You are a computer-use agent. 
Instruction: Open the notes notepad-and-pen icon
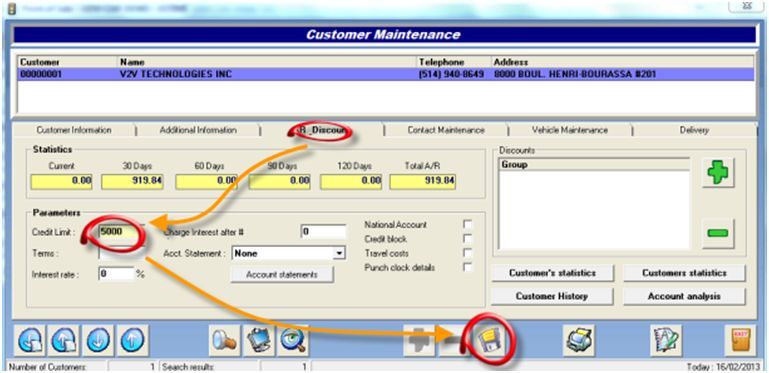[x=666, y=340]
